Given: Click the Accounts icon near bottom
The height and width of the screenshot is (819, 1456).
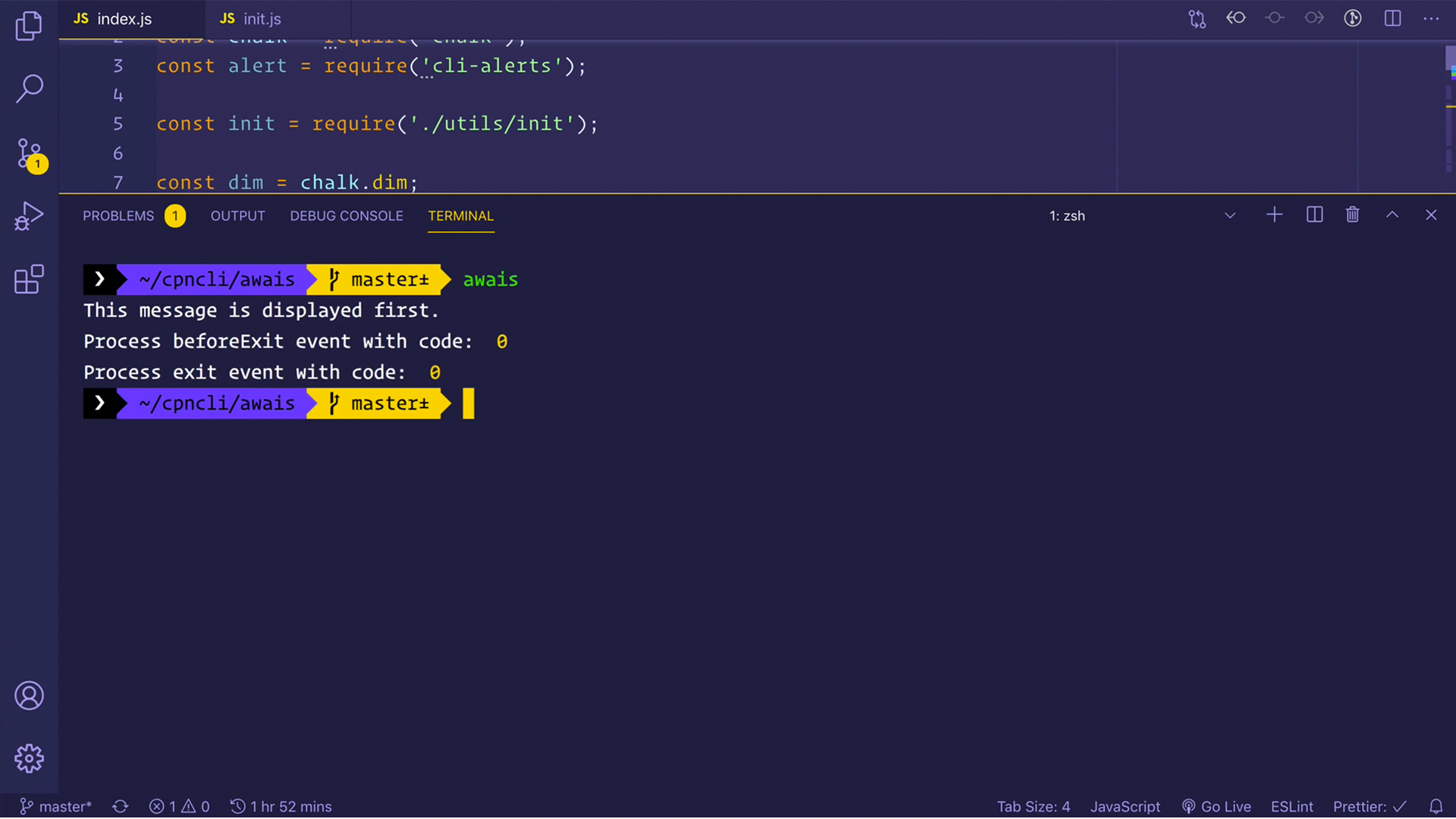Looking at the screenshot, I should (x=29, y=695).
